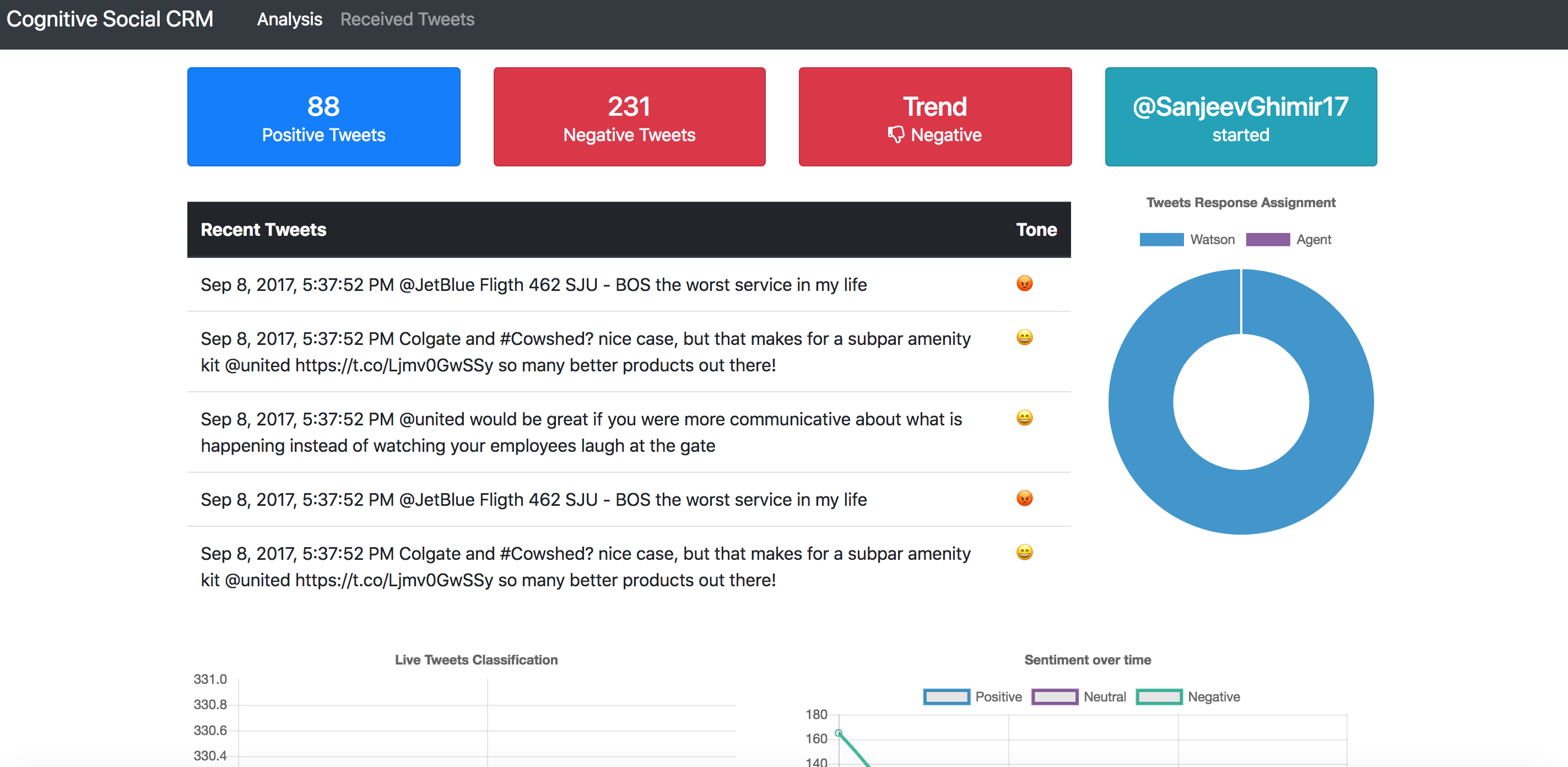Click thumbs-down icon in Trend card
1568x767 pixels.
click(895, 134)
